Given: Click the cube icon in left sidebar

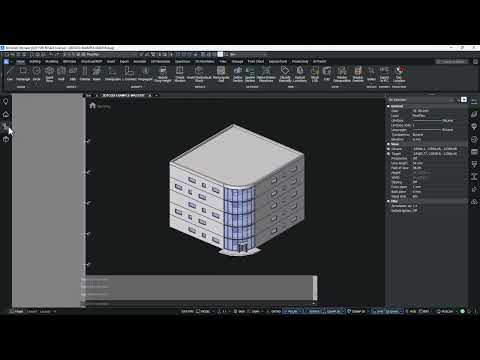Looking at the screenshot, I should (6, 139).
